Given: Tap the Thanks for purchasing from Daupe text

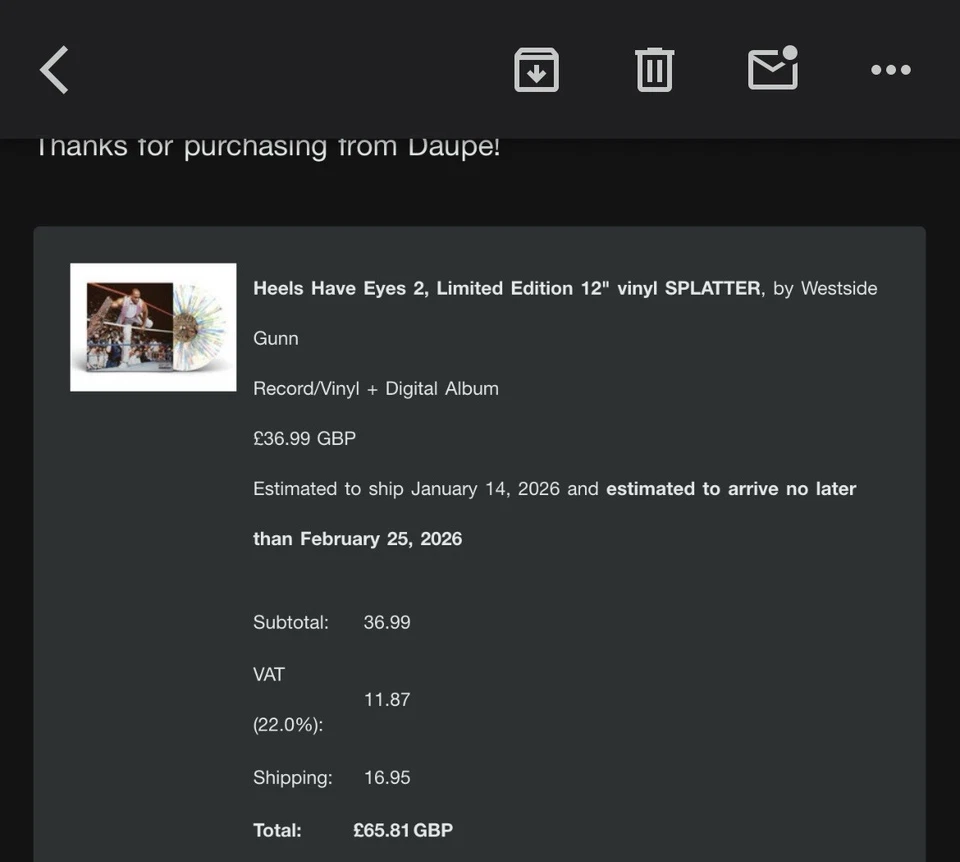Looking at the screenshot, I should [268, 147].
